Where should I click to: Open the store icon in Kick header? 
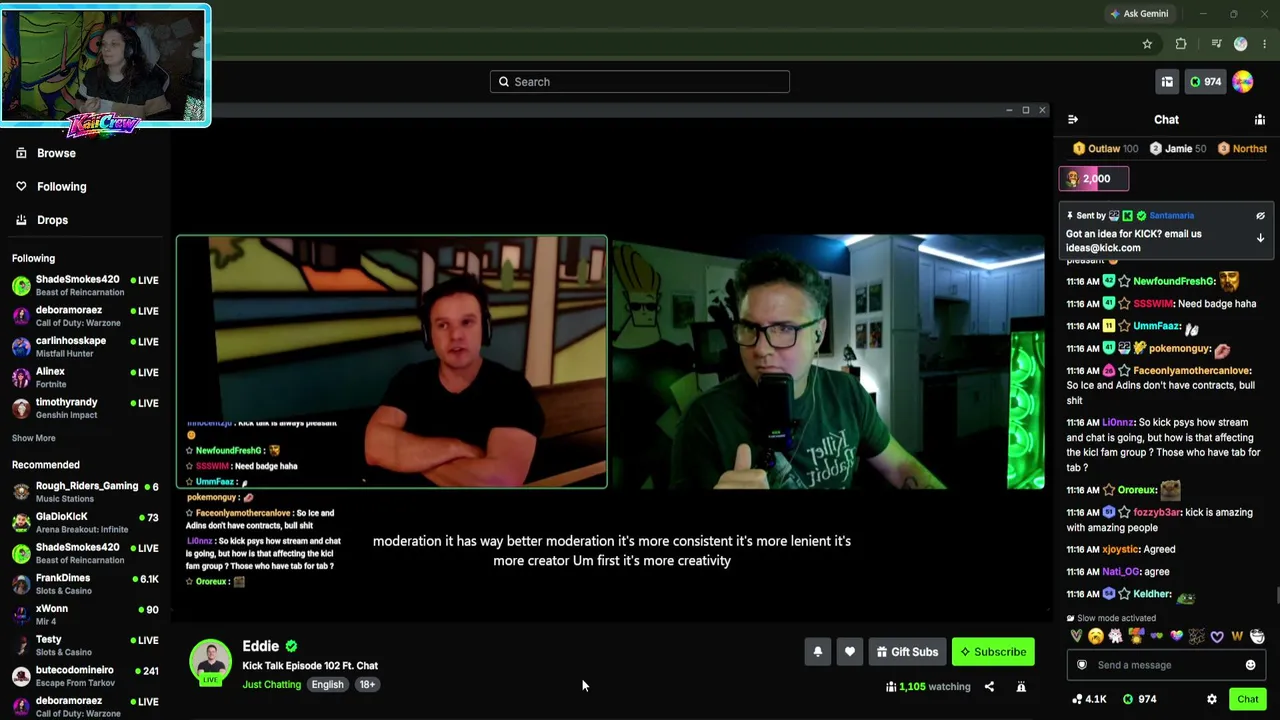click(1167, 82)
